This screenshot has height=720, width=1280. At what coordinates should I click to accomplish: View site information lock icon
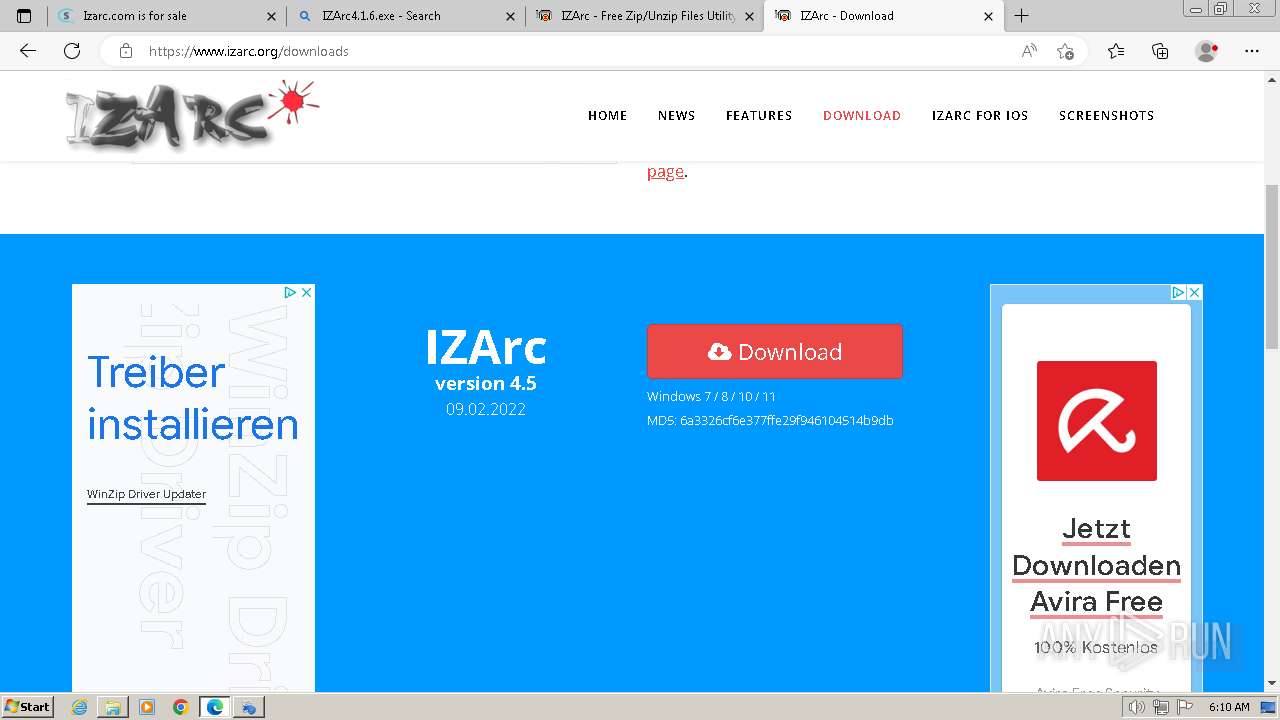tap(126, 51)
